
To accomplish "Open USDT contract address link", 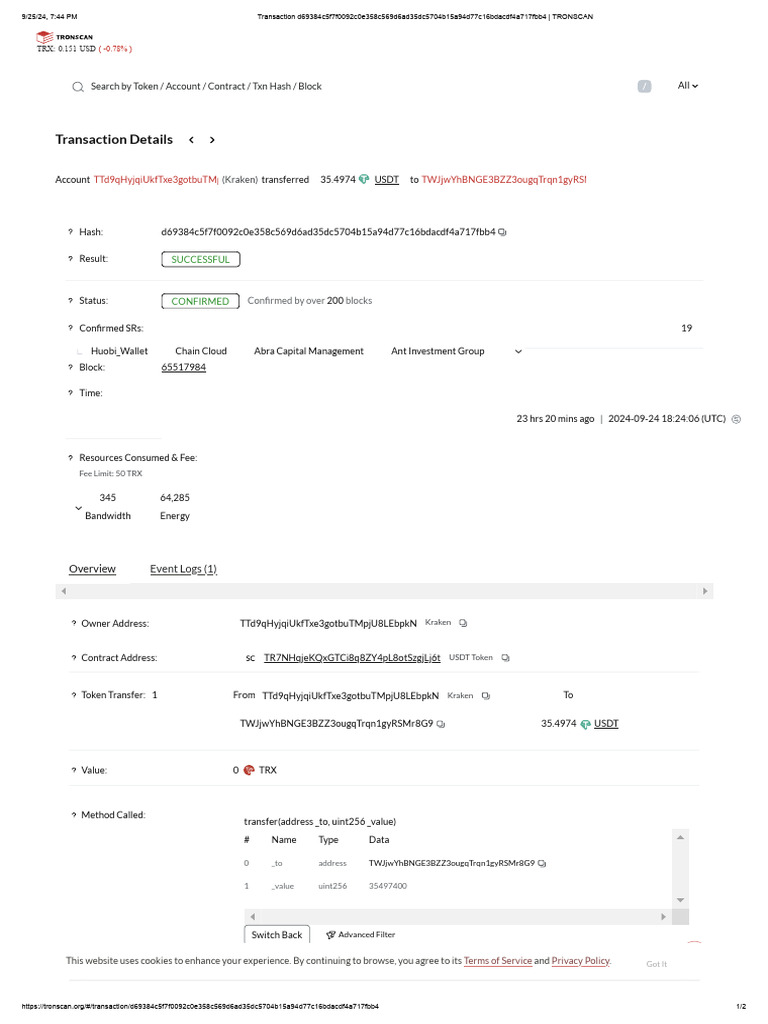I will (352, 658).
